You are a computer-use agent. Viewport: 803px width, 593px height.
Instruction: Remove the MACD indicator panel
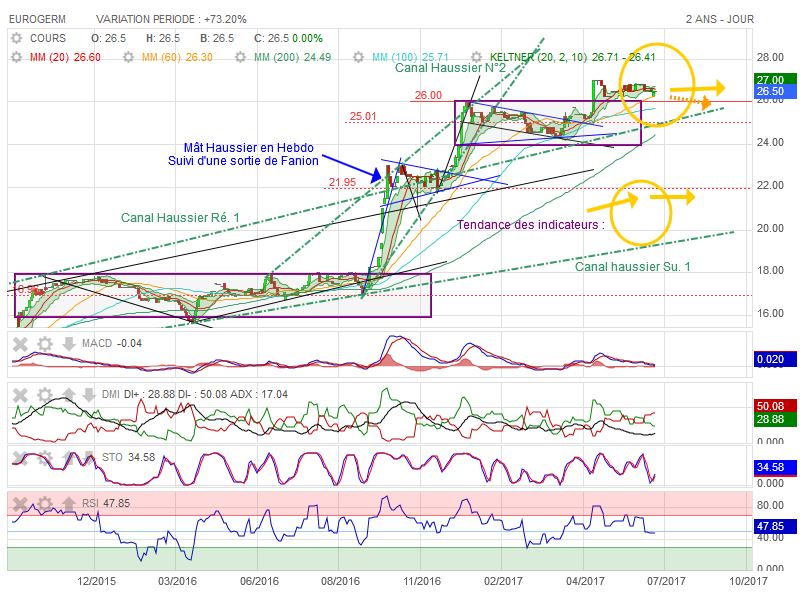pyautogui.click(x=20, y=344)
